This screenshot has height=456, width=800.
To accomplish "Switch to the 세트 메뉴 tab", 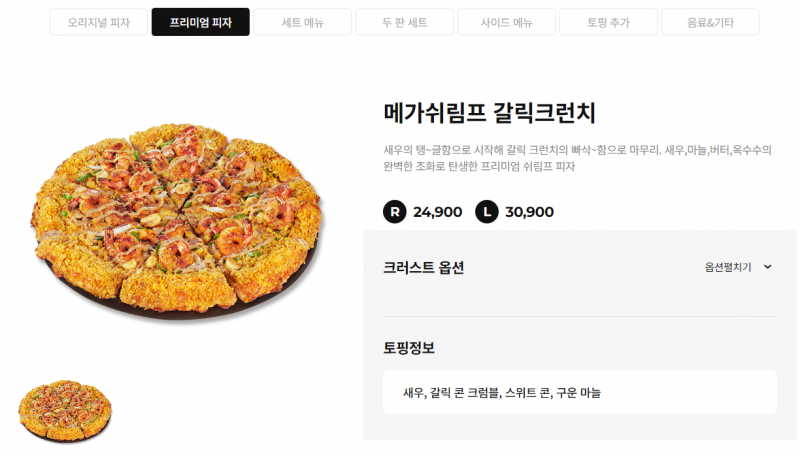I will [302, 22].
